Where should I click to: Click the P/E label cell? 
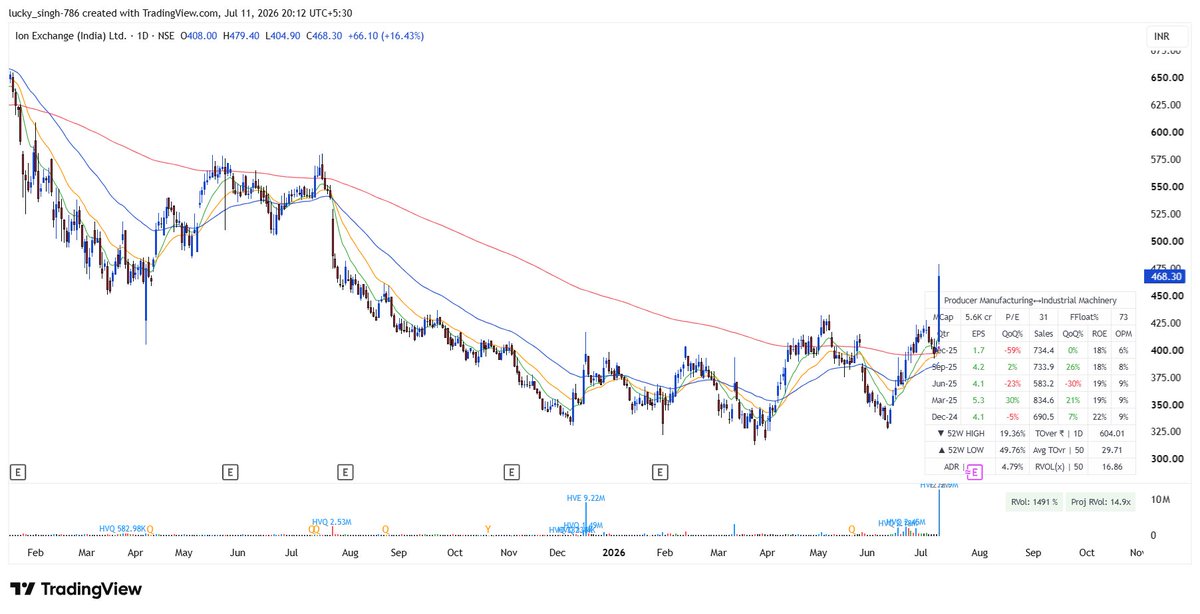point(1012,317)
